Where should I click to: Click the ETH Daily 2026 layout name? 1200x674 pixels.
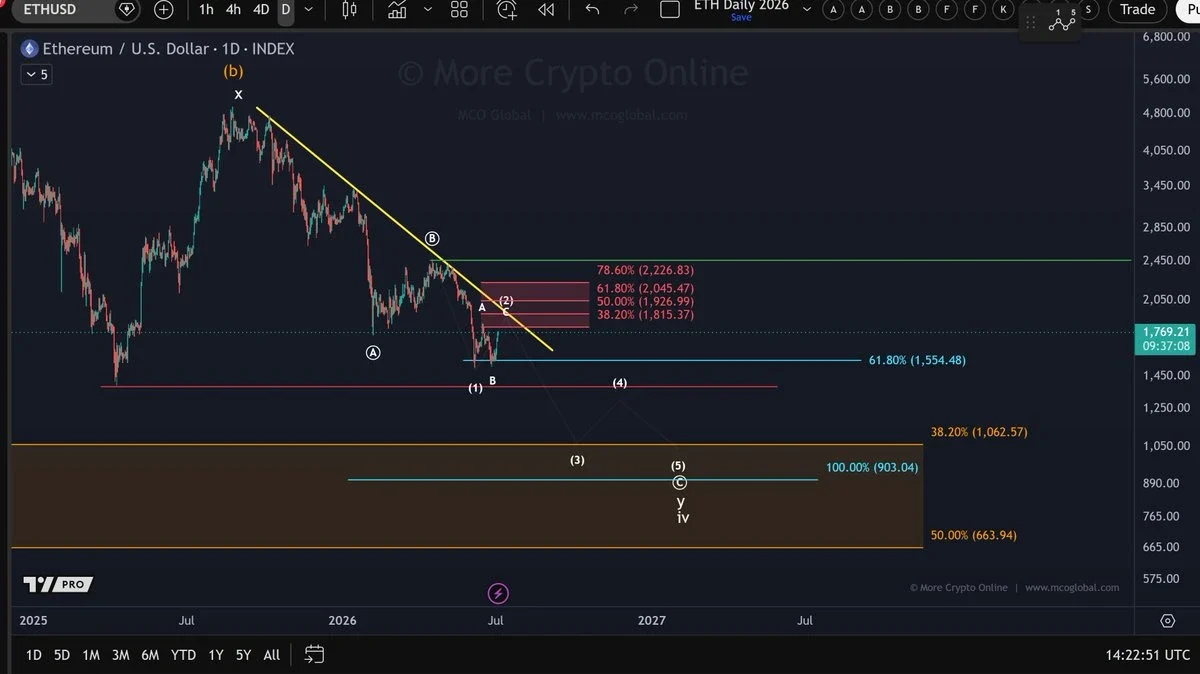click(x=741, y=5)
